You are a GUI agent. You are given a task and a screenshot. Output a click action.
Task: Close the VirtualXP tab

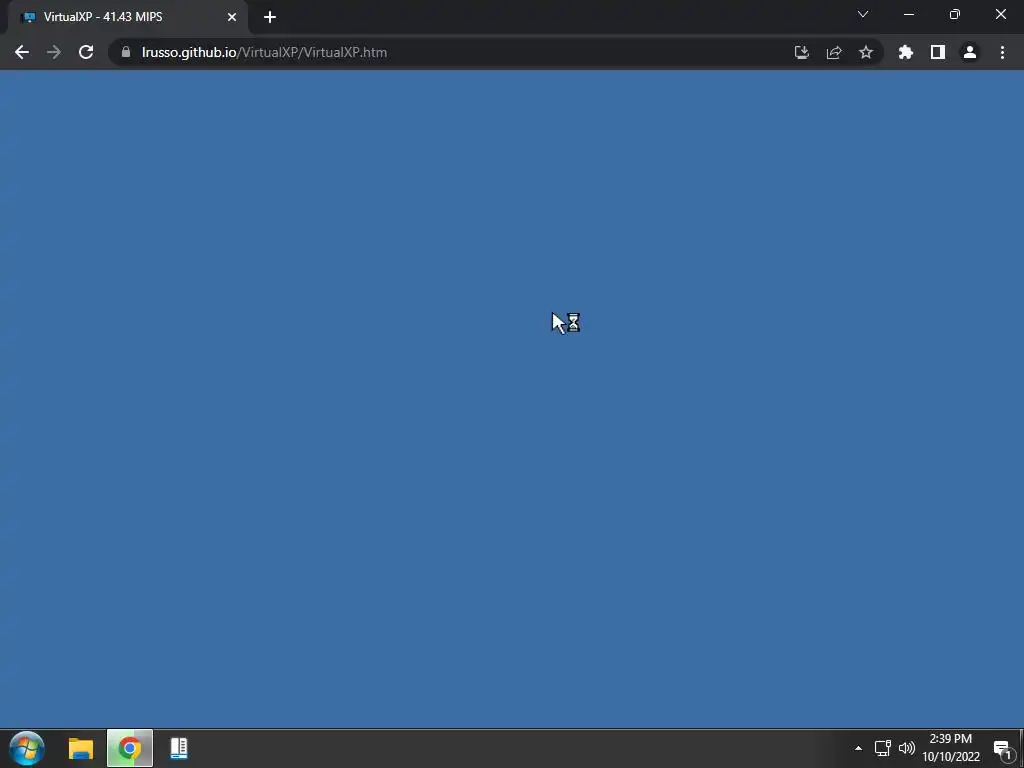coord(232,17)
